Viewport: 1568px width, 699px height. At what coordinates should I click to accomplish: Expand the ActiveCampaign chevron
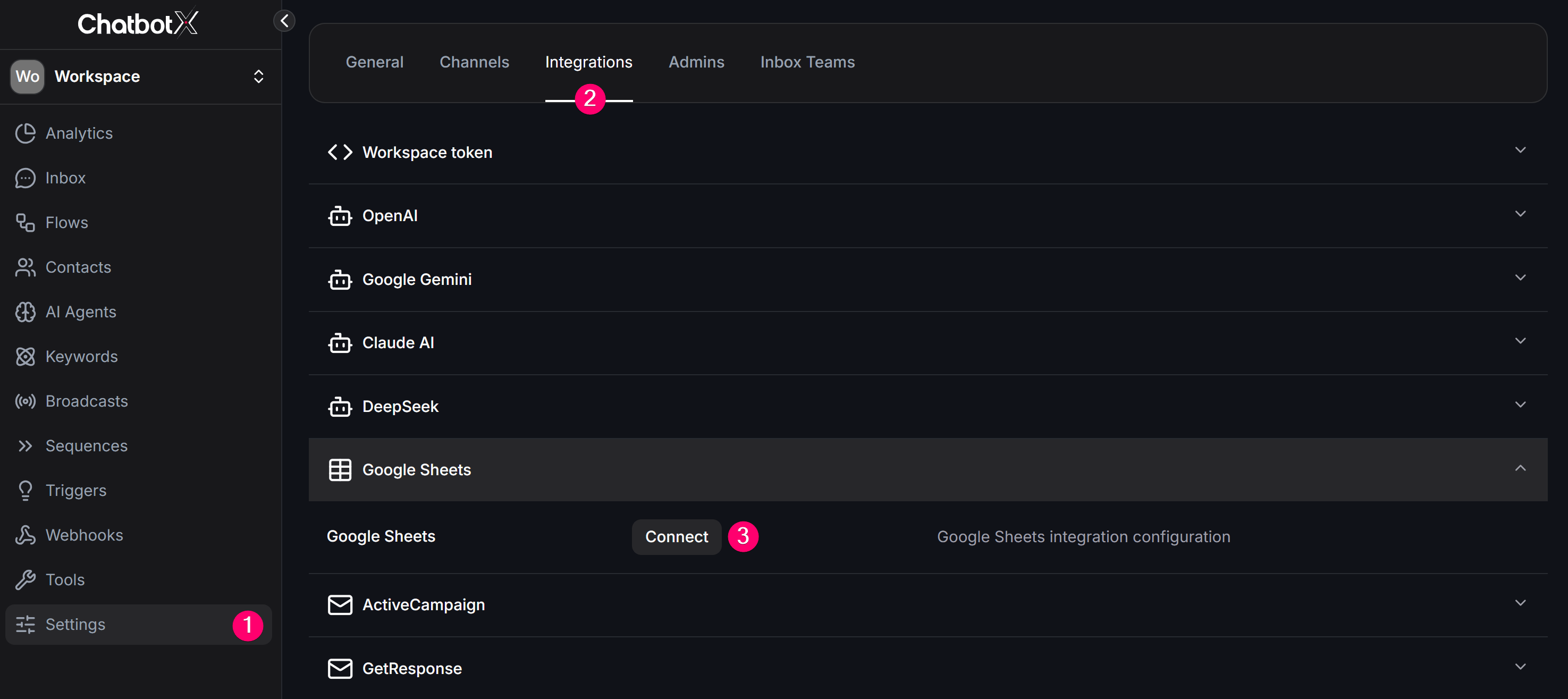pos(1520,603)
